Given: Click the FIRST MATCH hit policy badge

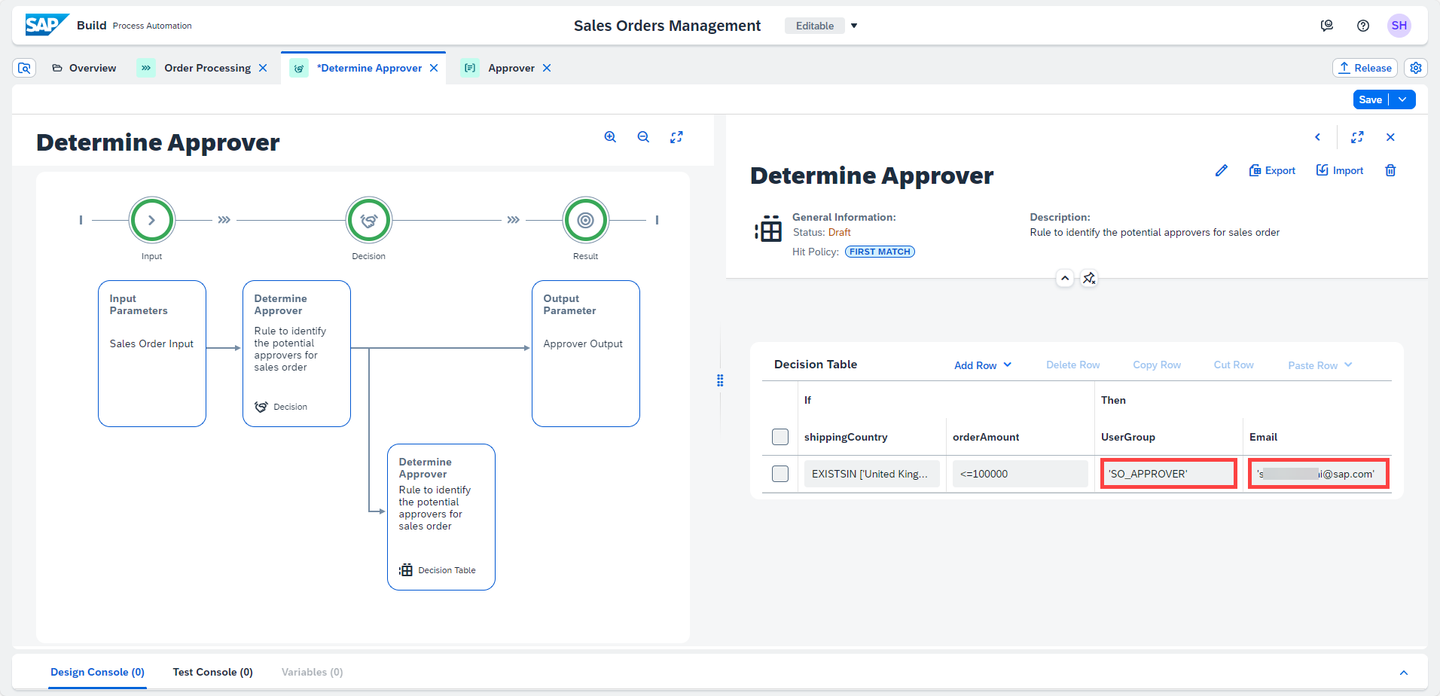Looking at the screenshot, I should coord(880,252).
